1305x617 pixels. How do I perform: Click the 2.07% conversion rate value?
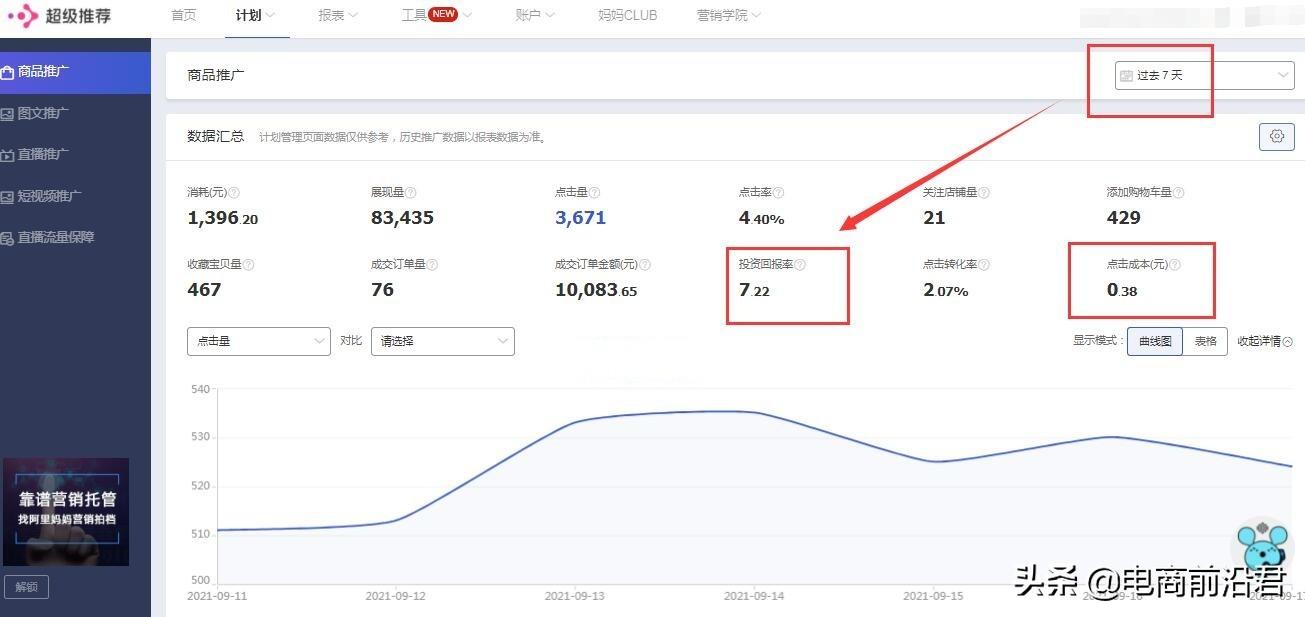point(945,290)
